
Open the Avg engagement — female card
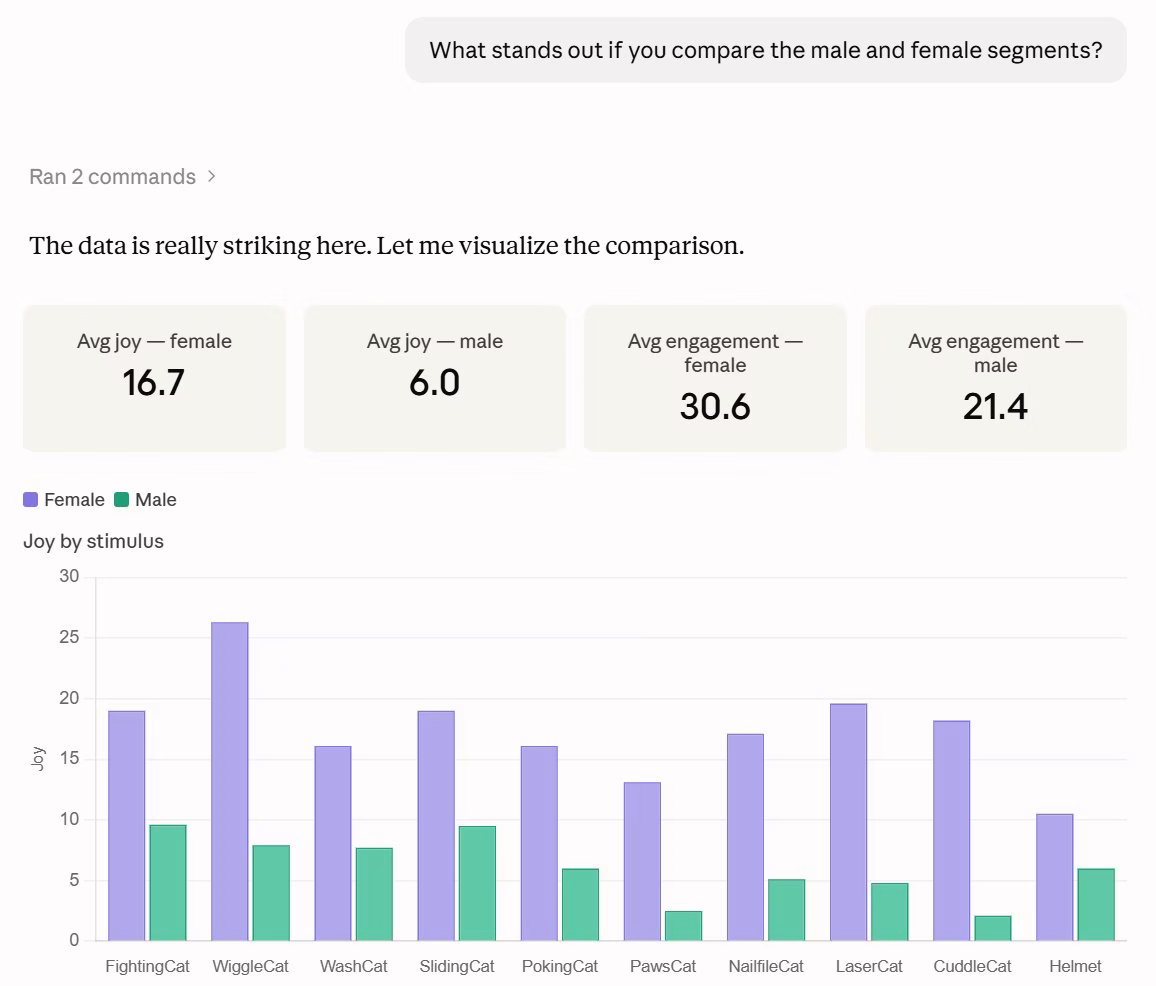pyautogui.click(x=715, y=378)
